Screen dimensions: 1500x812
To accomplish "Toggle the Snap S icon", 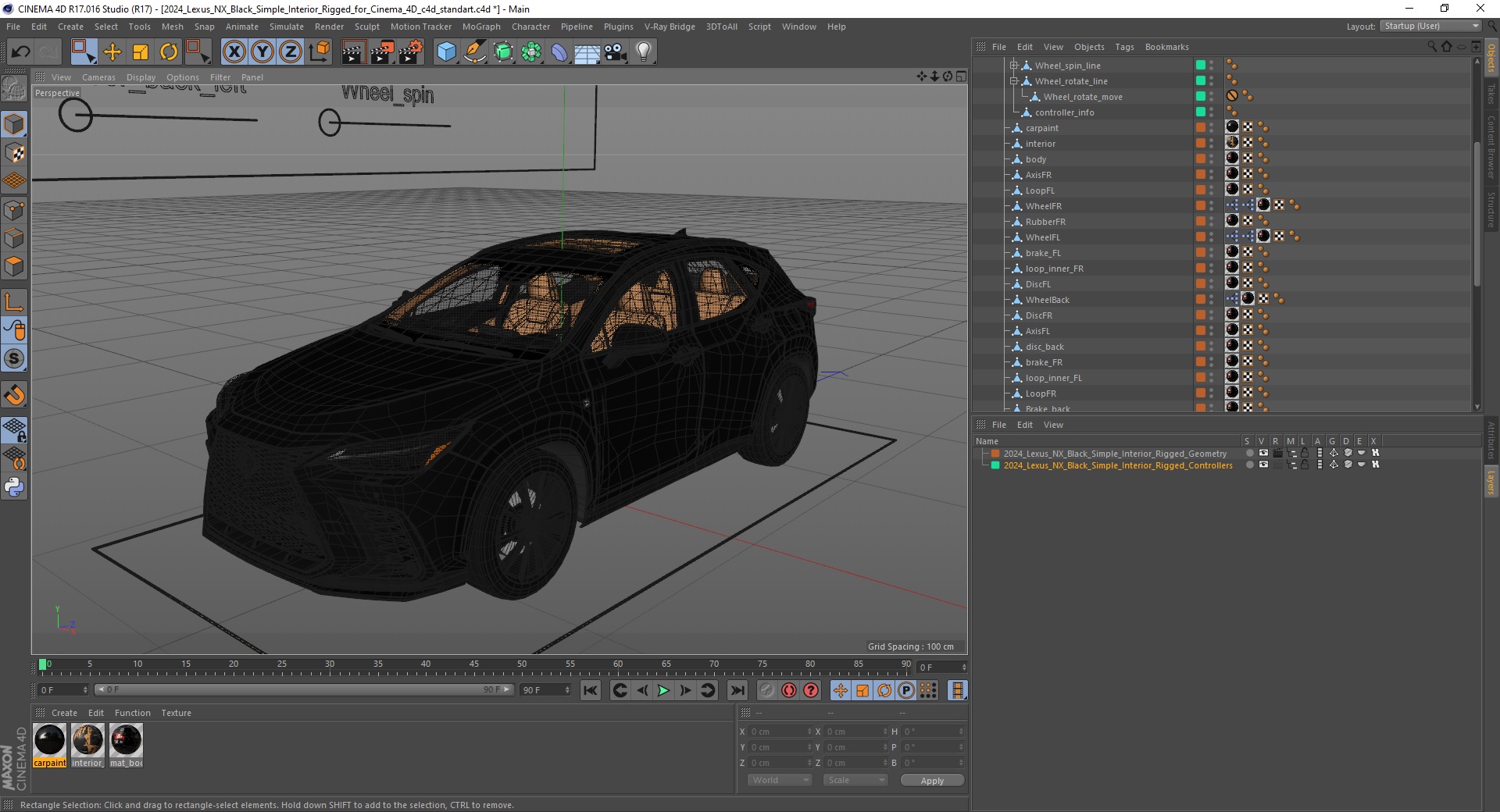I will (14, 359).
